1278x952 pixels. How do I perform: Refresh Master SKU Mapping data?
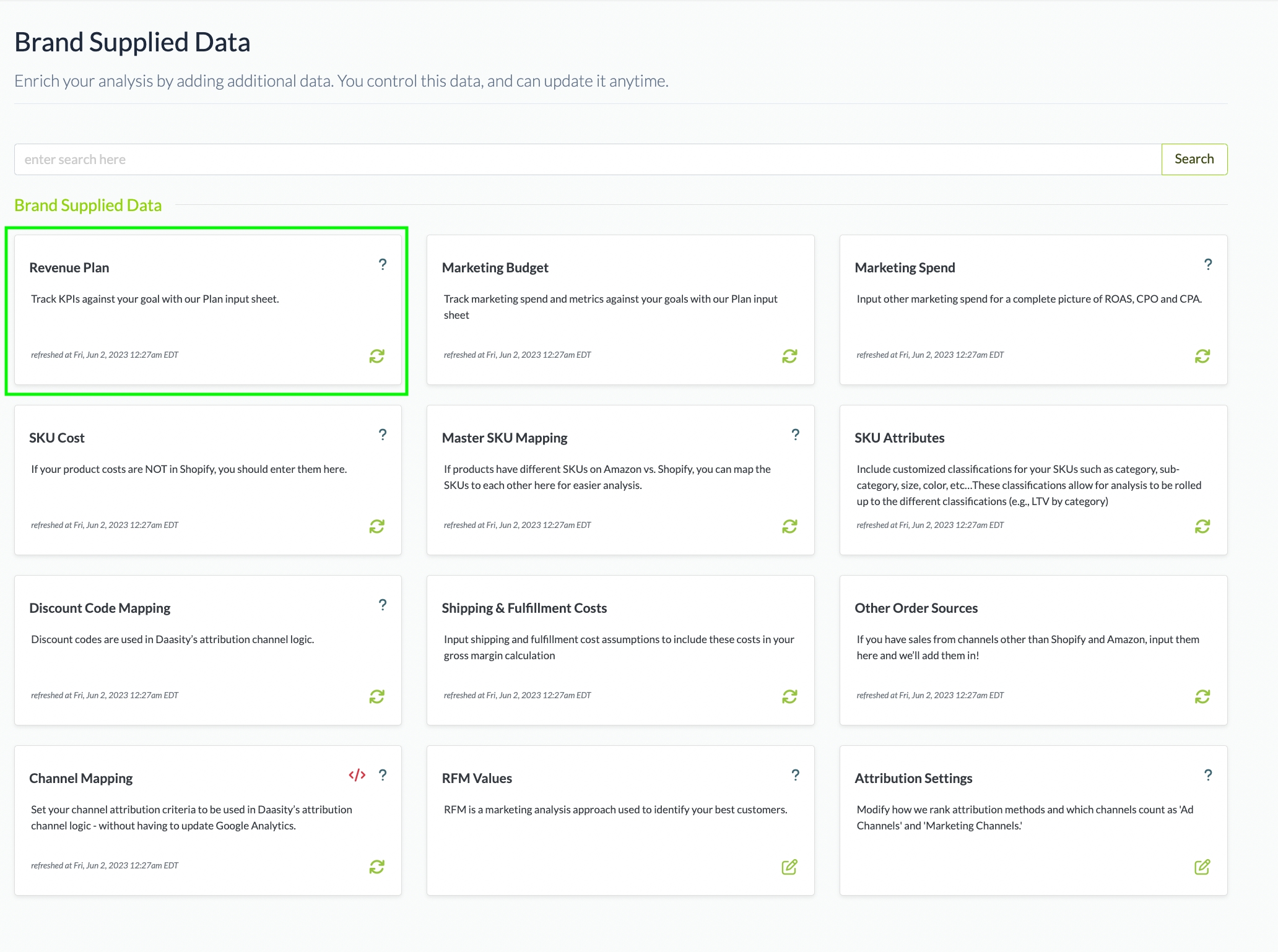[x=789, y=526]
